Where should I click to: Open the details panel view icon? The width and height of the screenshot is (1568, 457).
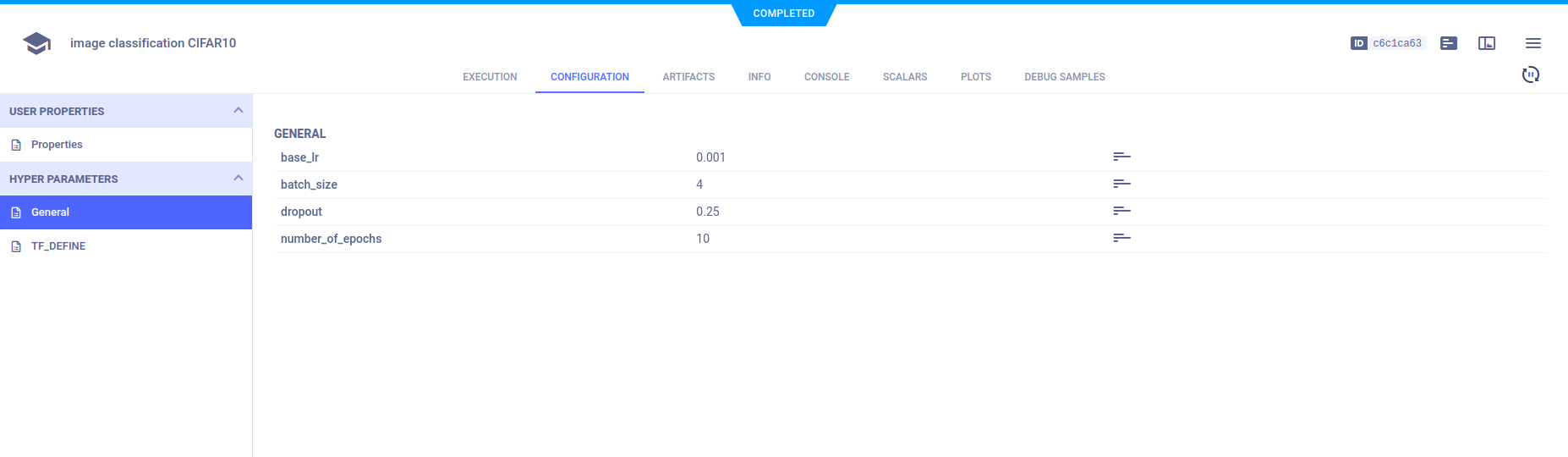(x=1449, y=43)
